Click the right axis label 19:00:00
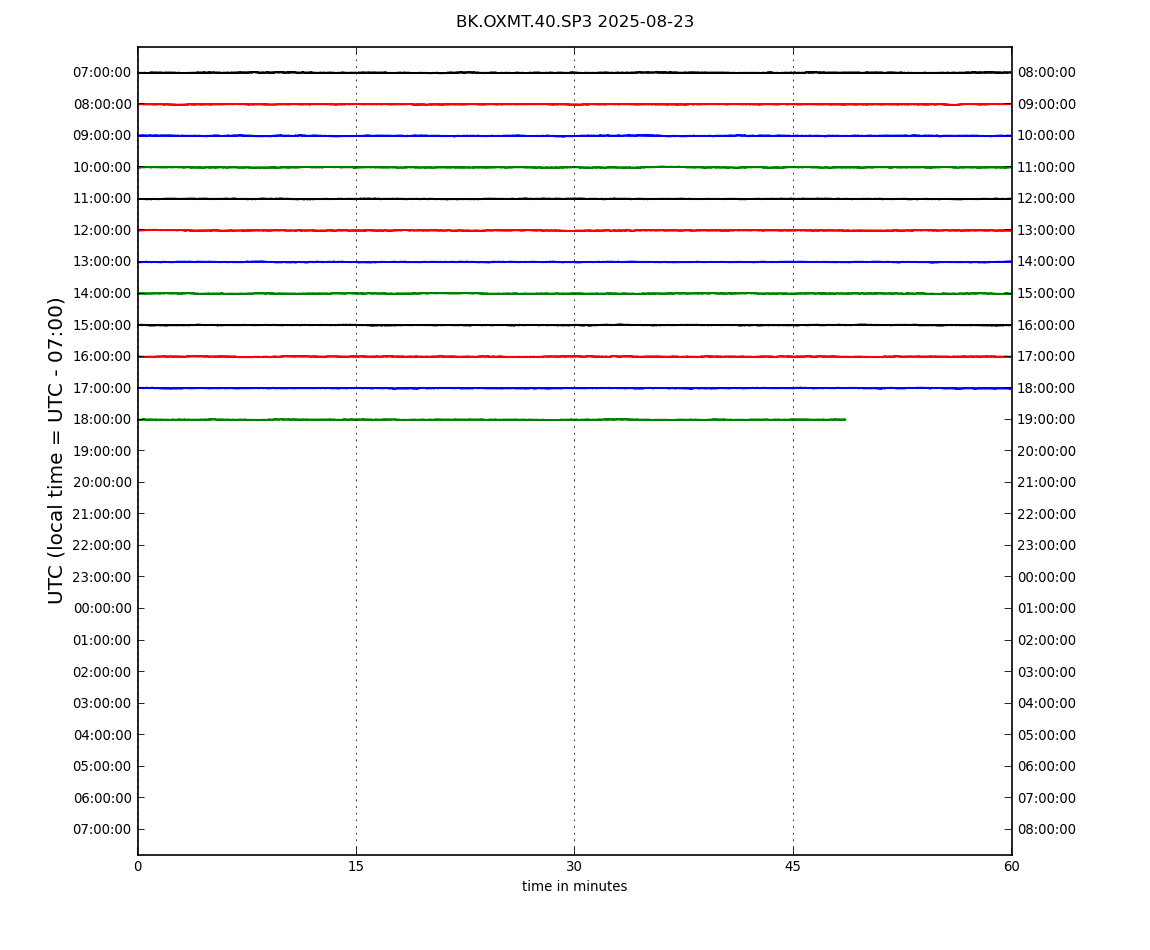This screenshot has width=1150, height=950. 1047,420
